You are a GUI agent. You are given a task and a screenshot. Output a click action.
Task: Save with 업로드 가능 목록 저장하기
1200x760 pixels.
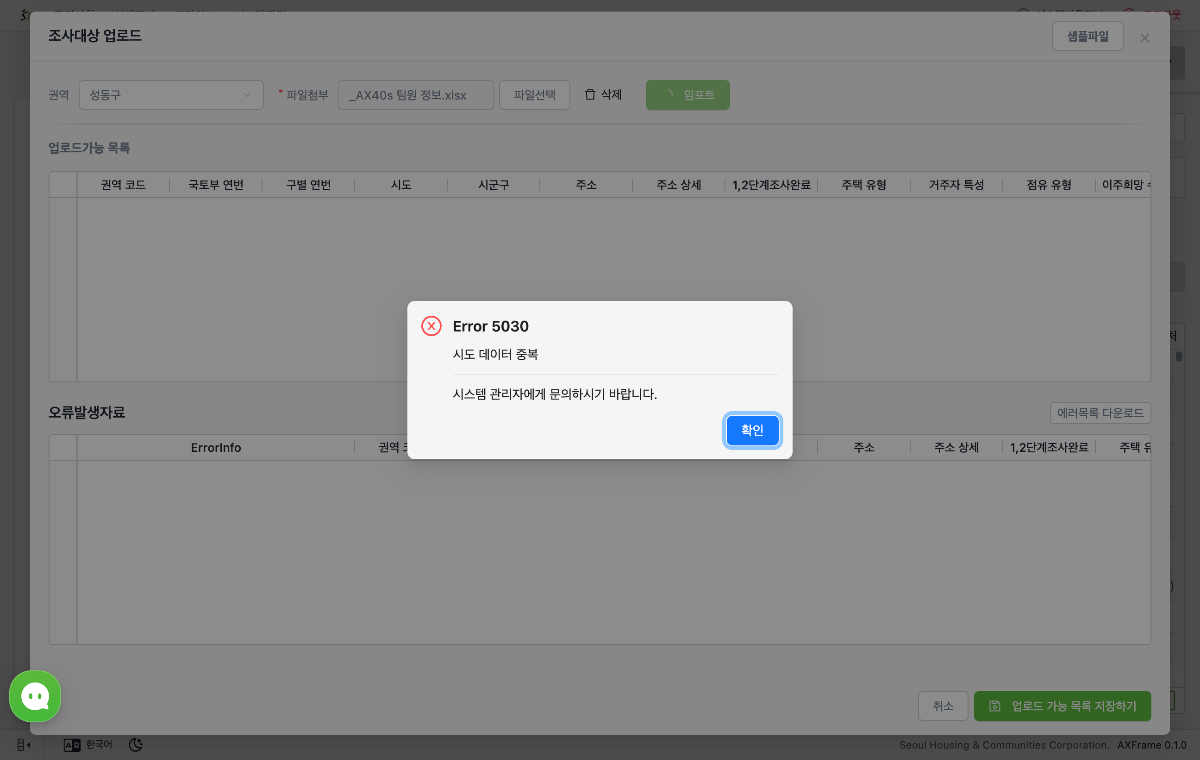click(x=1062, y=706)
